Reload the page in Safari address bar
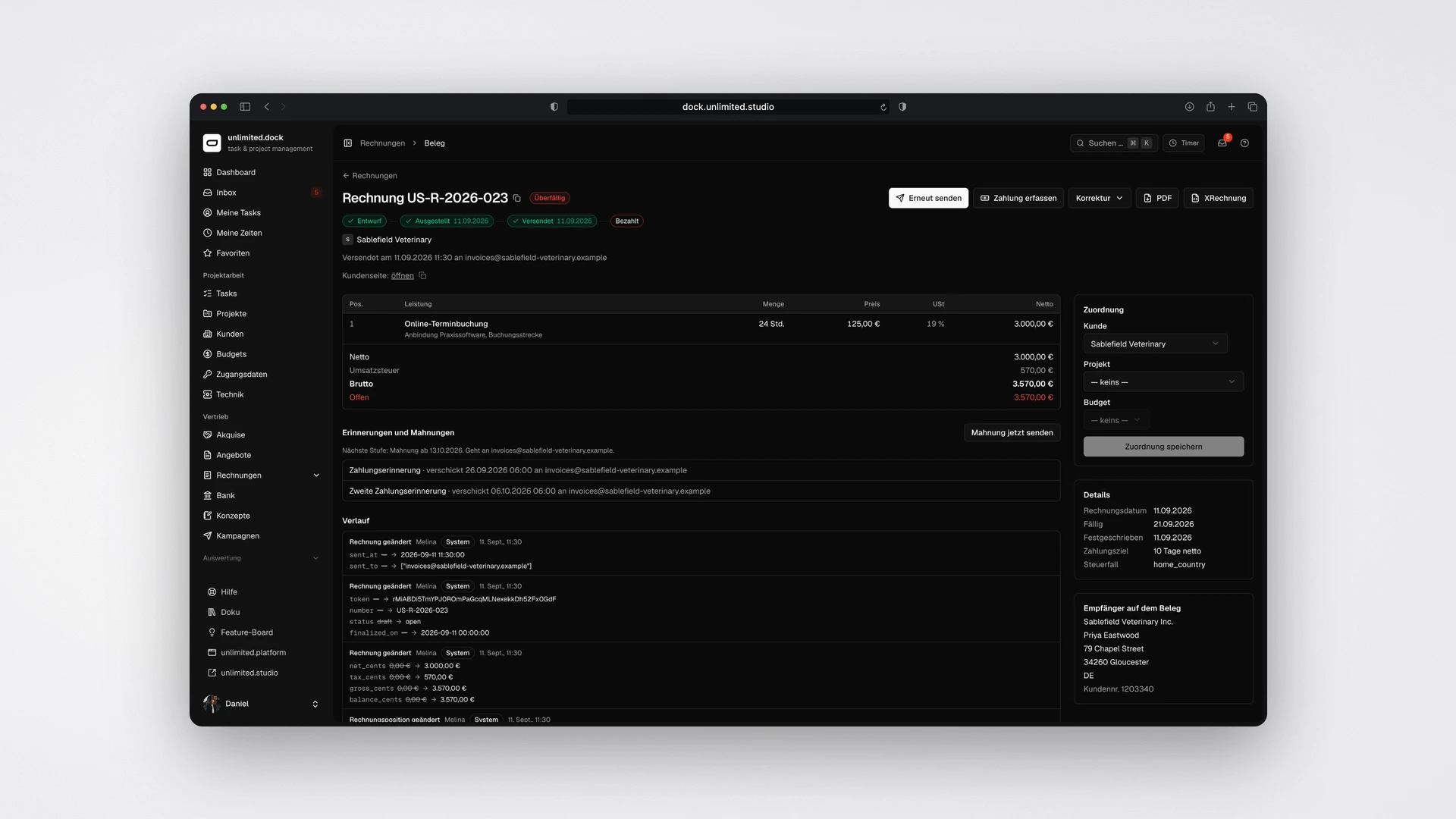 [883, 107]
